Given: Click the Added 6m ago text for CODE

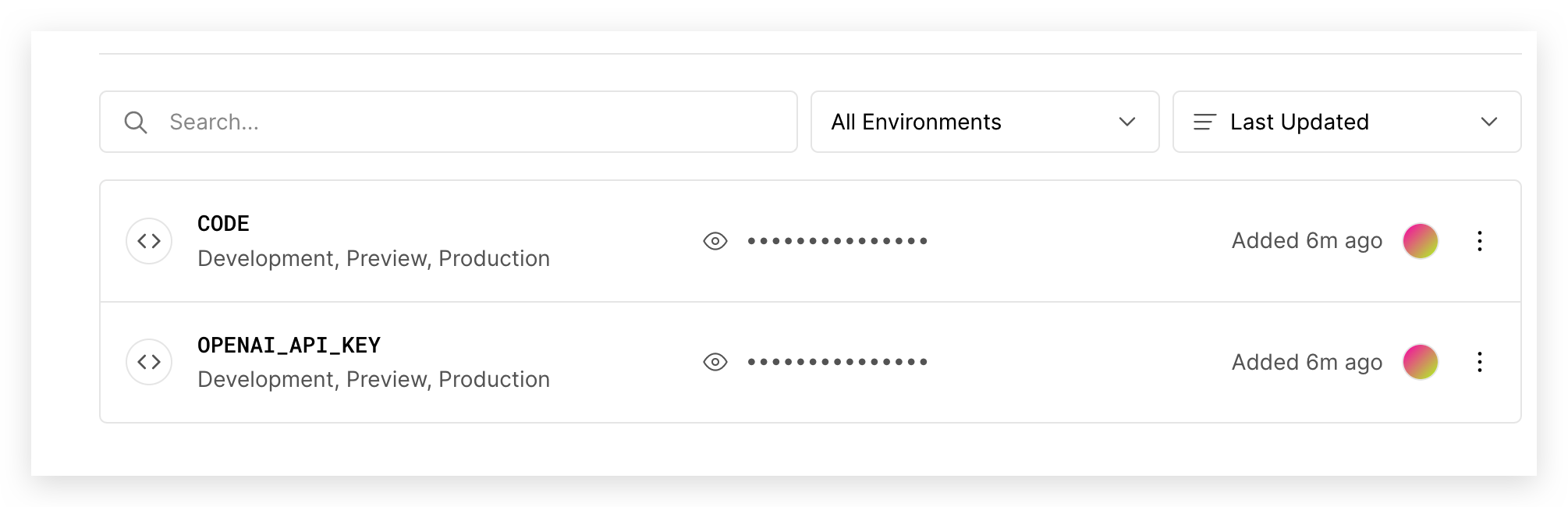Looking at the screenshot, I should (x=1307, y=241).
